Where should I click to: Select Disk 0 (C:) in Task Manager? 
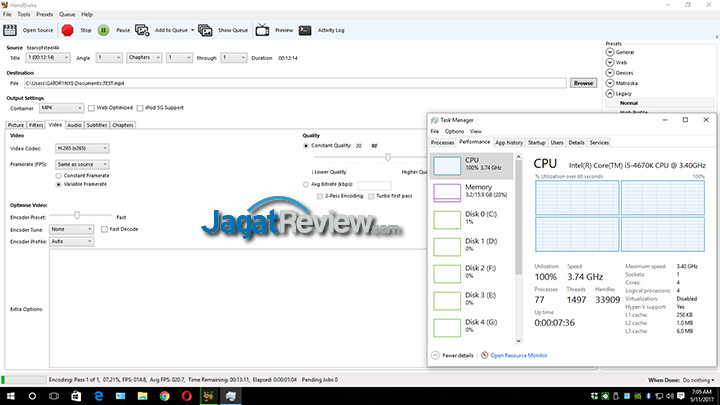tap(472, 219)
